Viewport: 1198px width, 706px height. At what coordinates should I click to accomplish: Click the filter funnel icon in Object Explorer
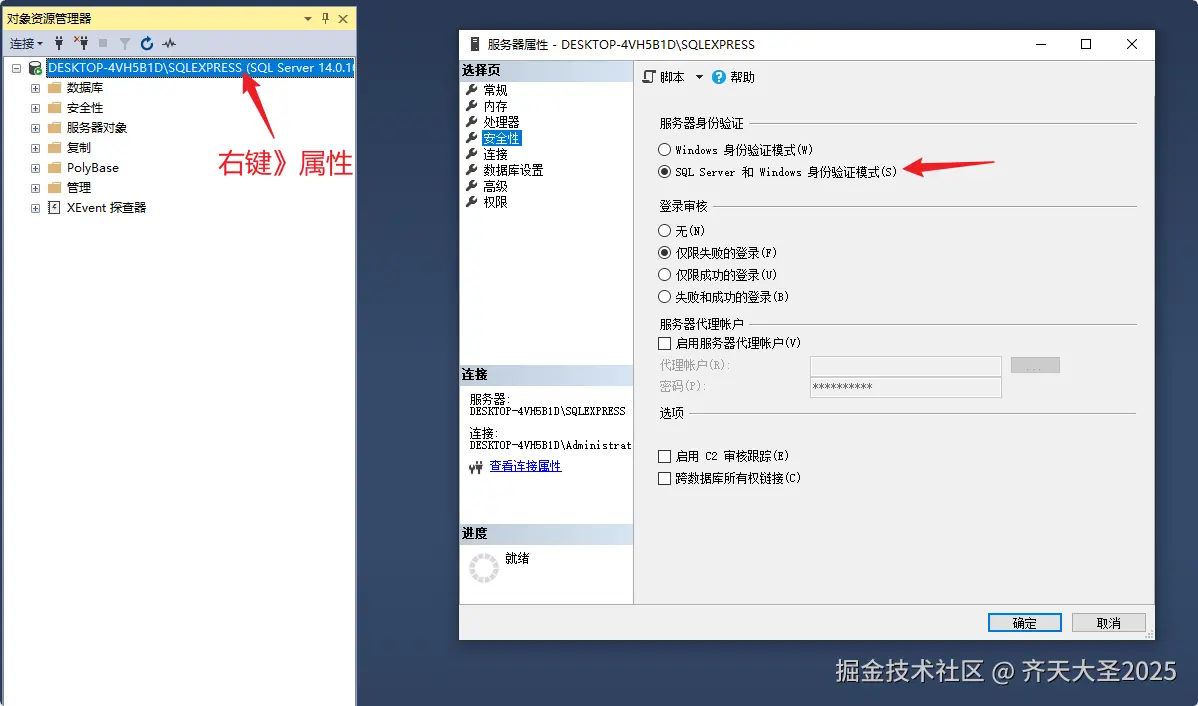[x=125, y=44]
